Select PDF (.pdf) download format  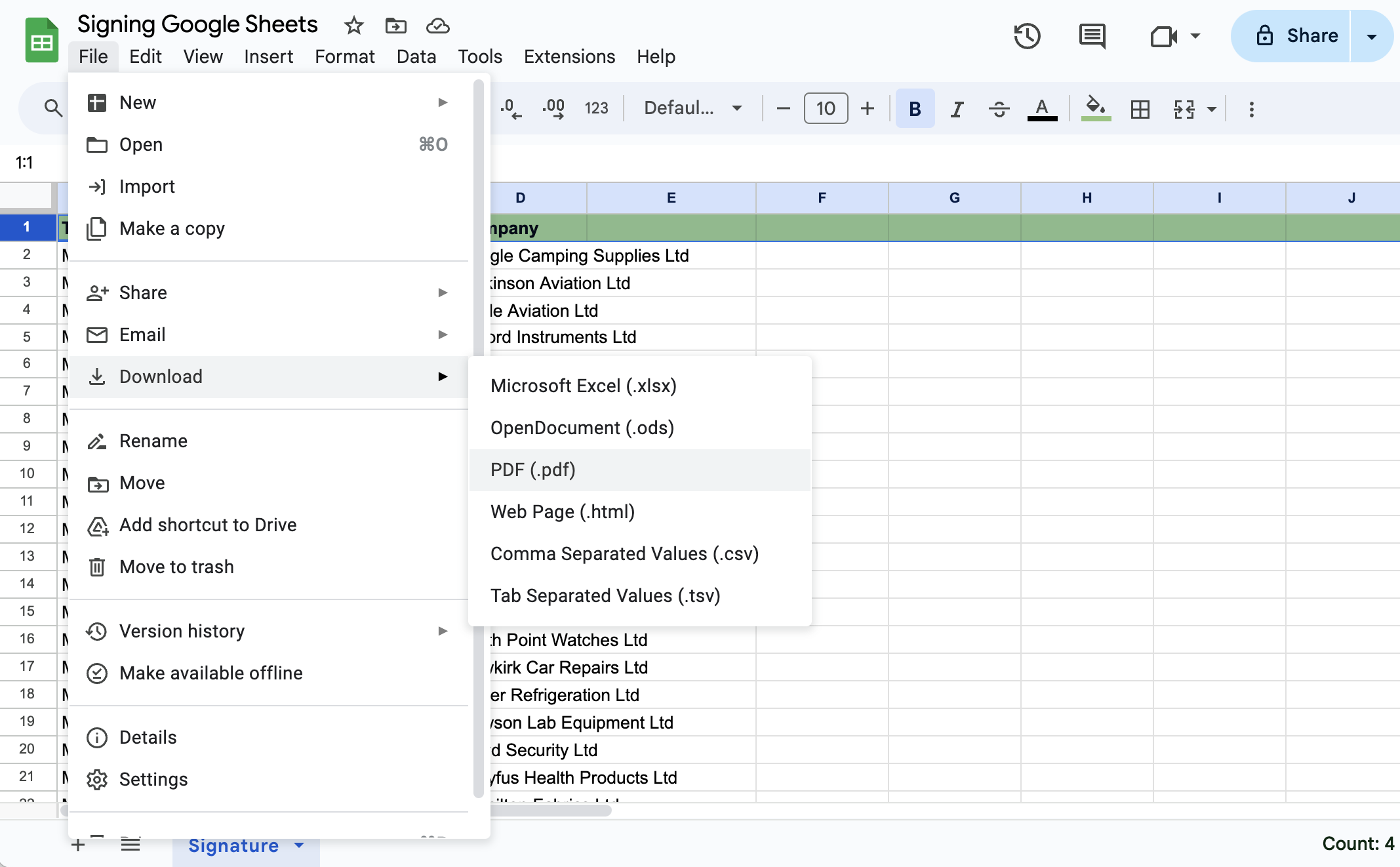point(533,469)
